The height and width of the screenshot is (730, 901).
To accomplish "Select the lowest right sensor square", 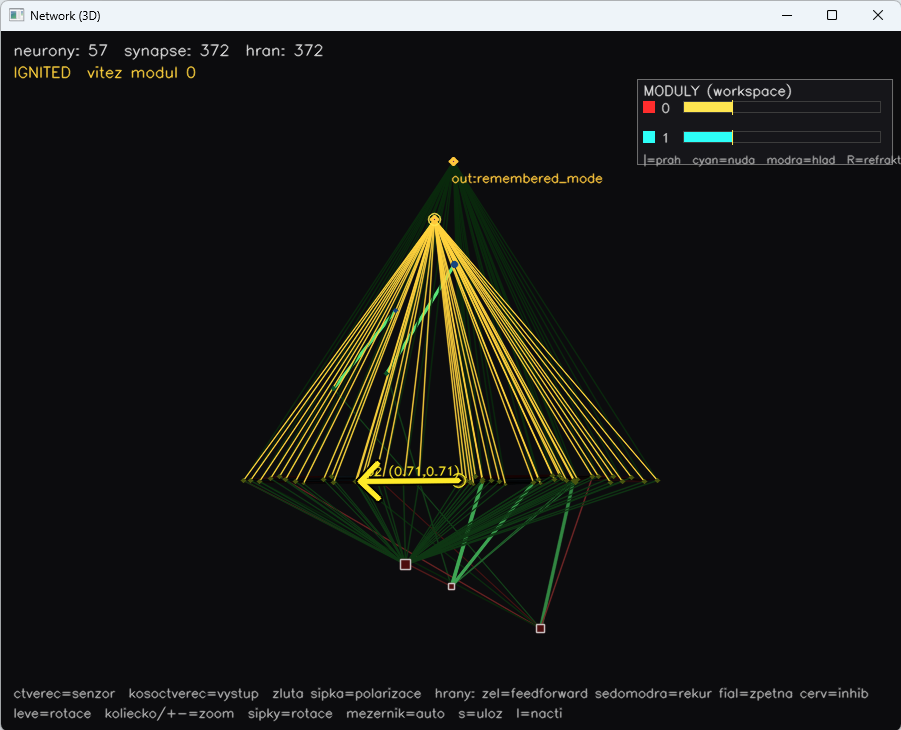I will (x=540, y=628).
